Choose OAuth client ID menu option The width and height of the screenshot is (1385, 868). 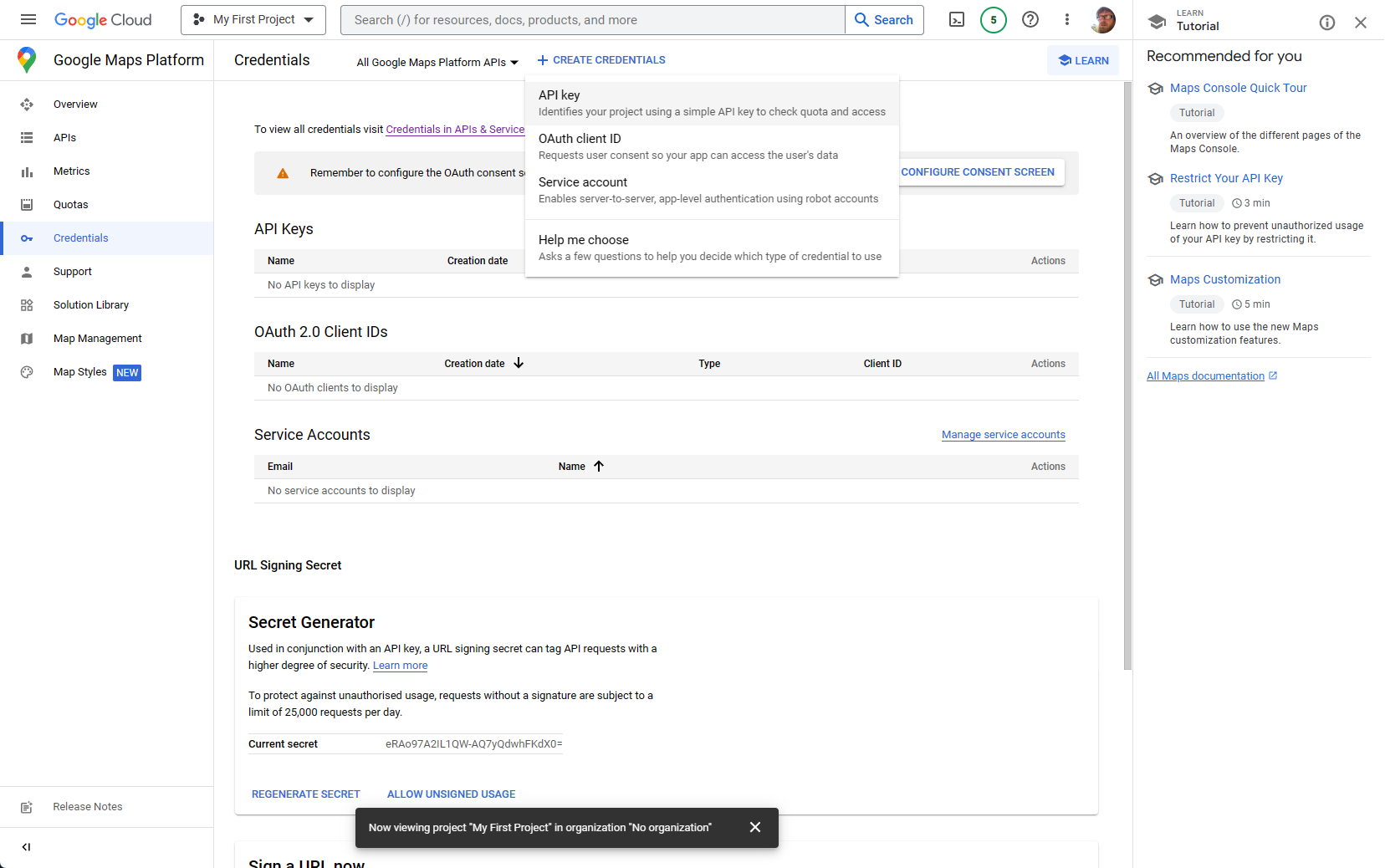(712, 146)
